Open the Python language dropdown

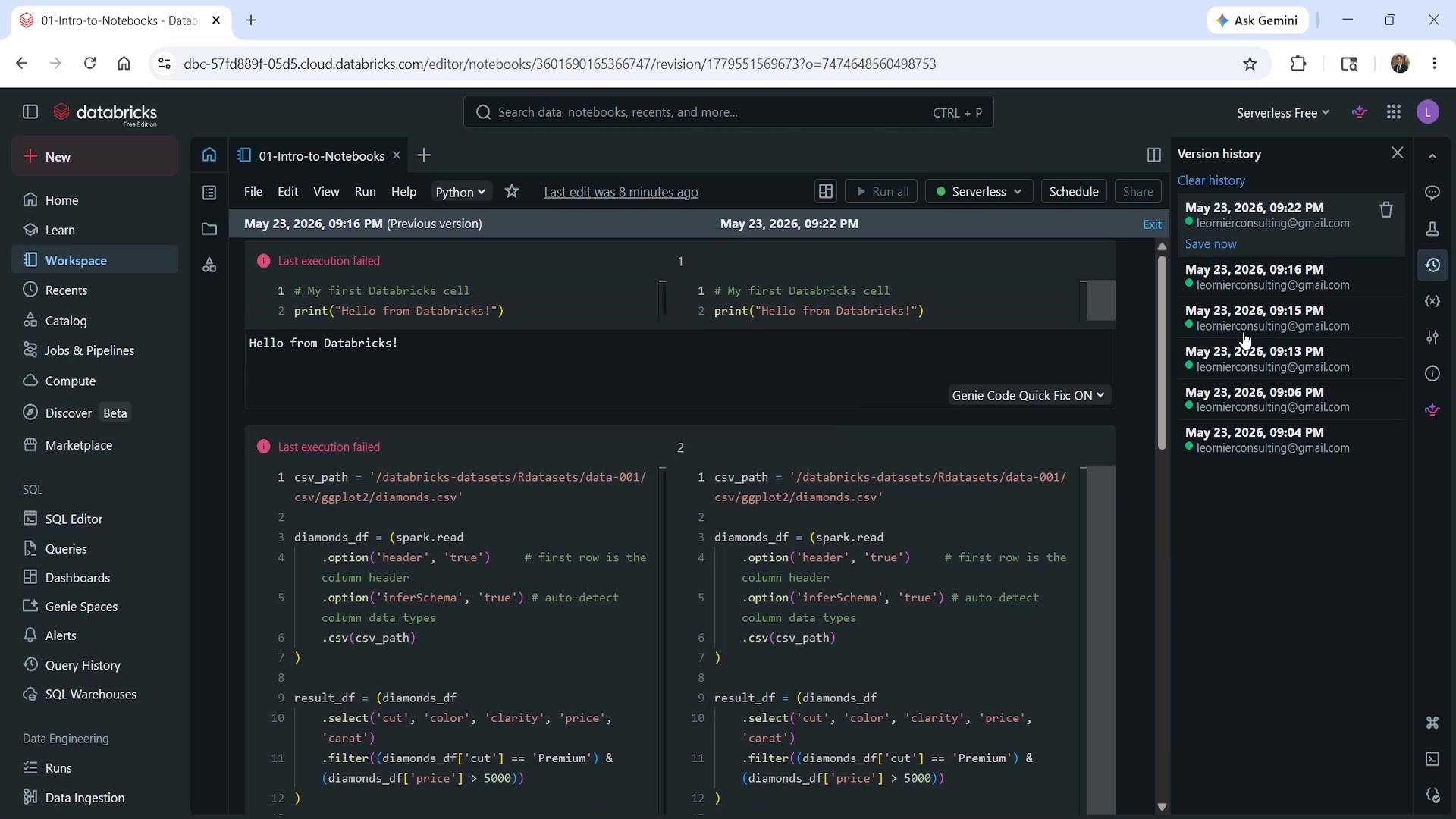click(x=461, y=192)
